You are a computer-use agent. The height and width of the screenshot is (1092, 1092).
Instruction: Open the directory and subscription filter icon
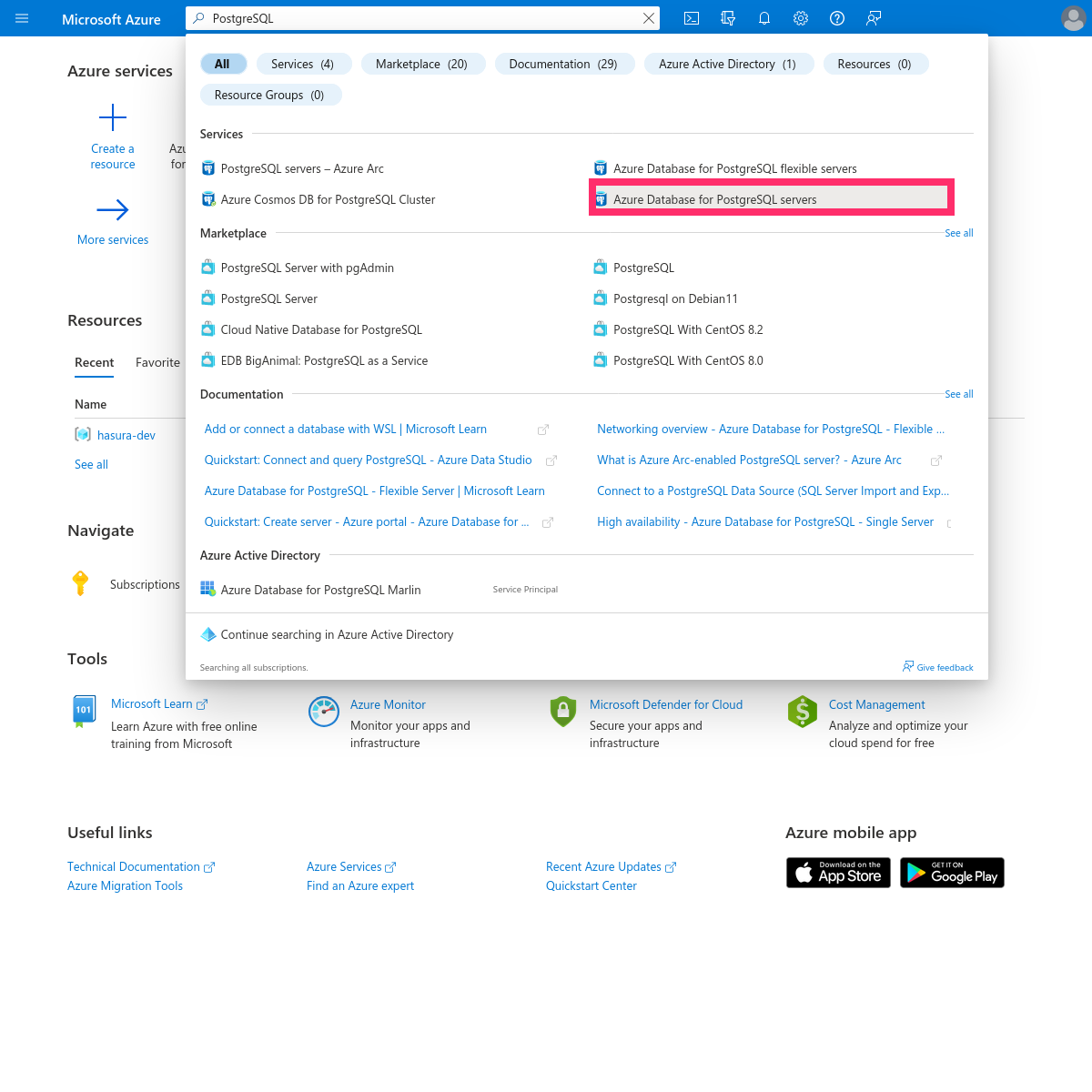point(728,18)
